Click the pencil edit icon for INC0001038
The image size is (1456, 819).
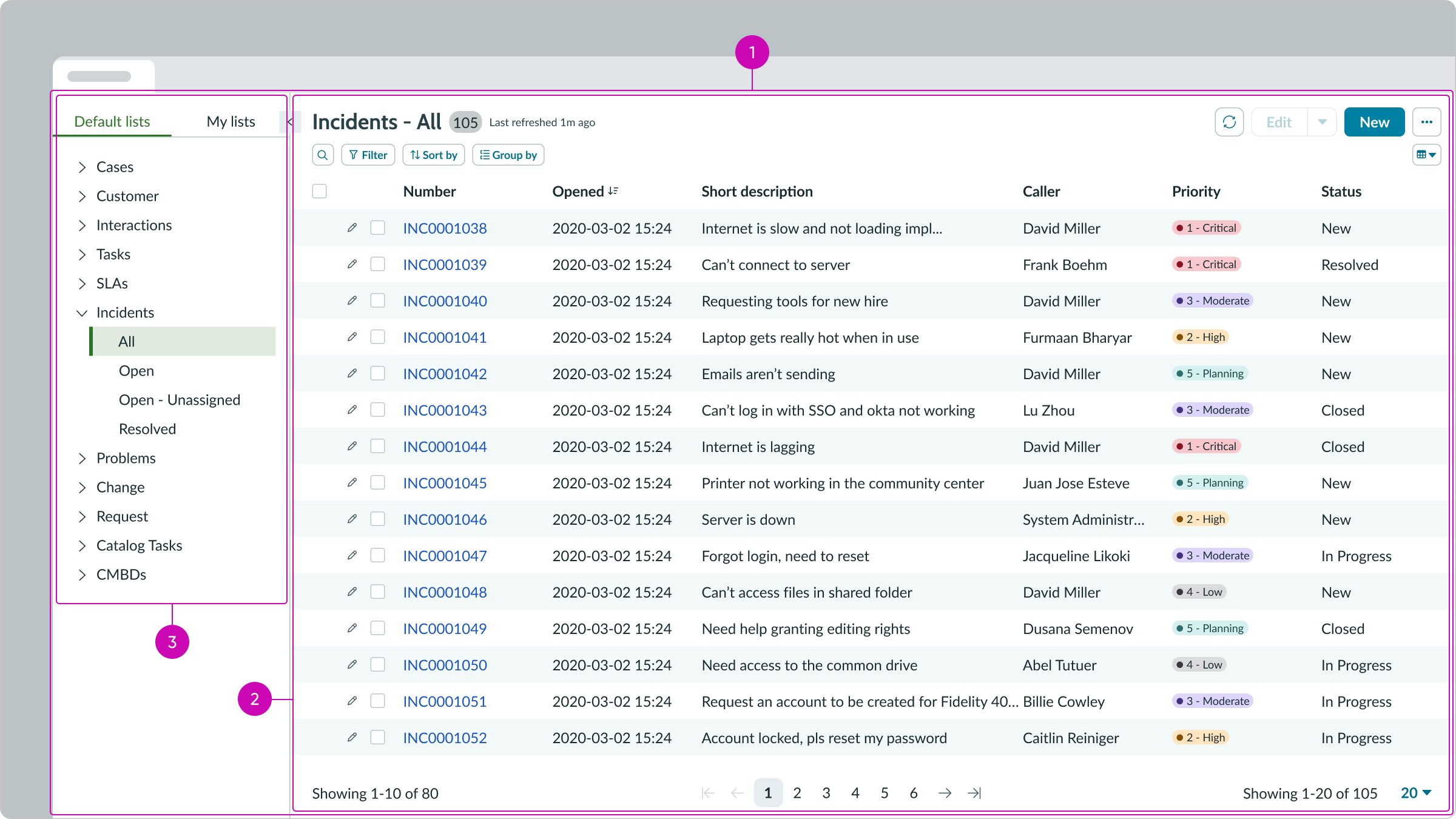(x=352, y=227)
